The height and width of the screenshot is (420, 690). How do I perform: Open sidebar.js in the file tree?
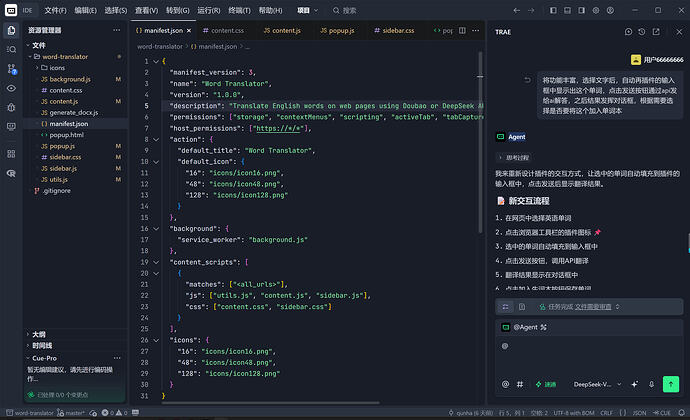pyautogui.click(x=63, y=168)
